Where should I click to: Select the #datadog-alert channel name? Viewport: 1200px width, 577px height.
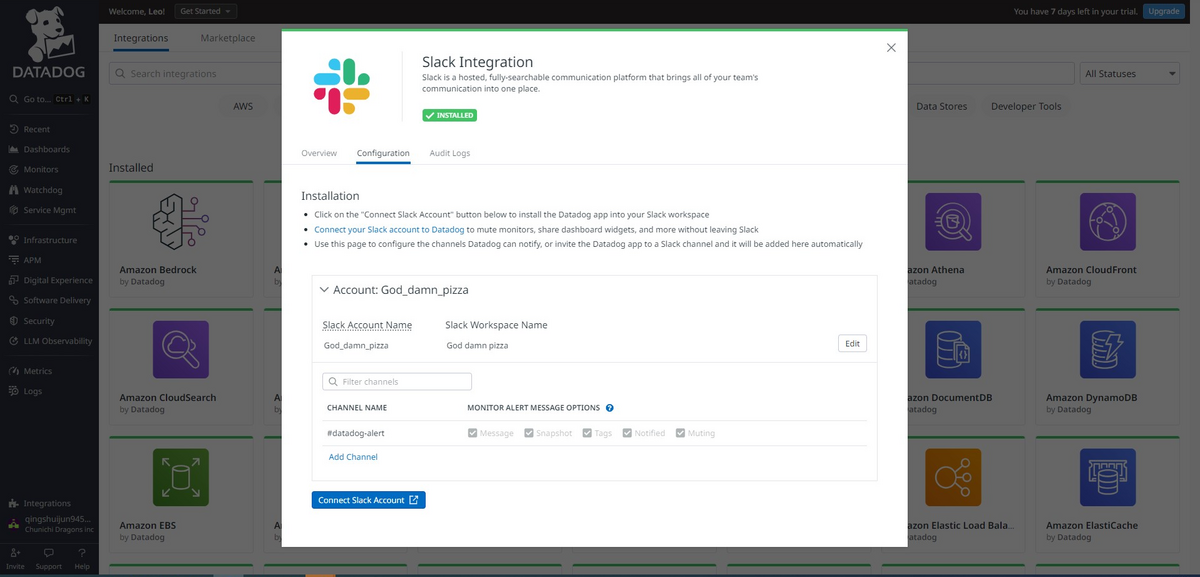pyautogui.click(x=355, y=433)
